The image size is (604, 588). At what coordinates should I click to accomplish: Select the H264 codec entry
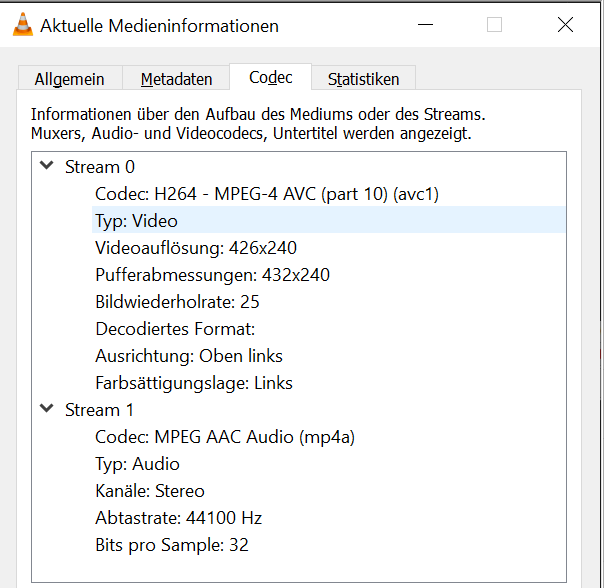pyautogui.click(x=267, y=194)
